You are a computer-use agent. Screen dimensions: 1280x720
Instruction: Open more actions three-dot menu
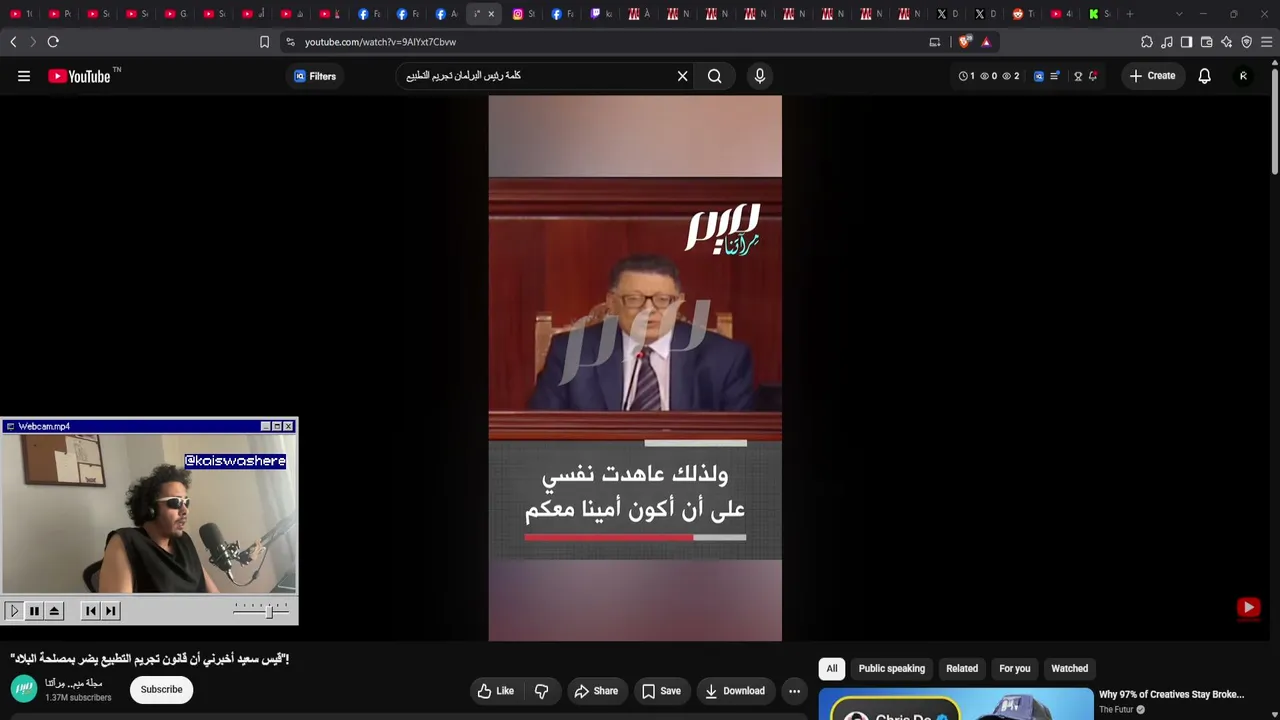click(794, 691)
